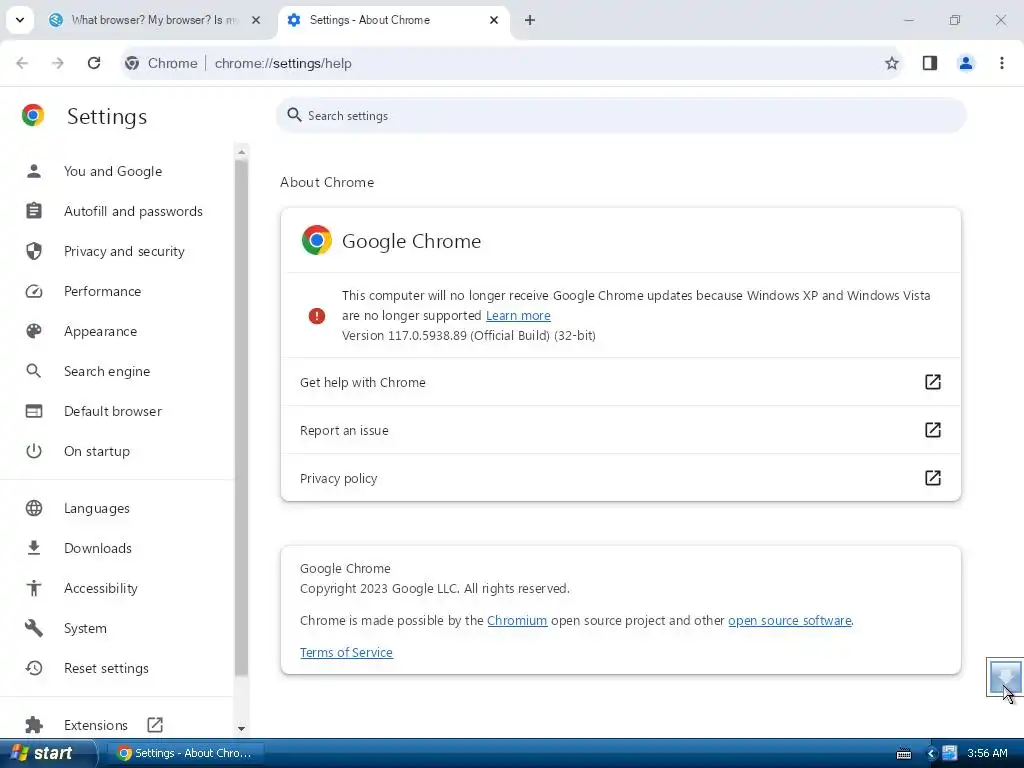Click the Version 117.0.5938.89 text
The image size is (1024, 768).
click(469, 336)
